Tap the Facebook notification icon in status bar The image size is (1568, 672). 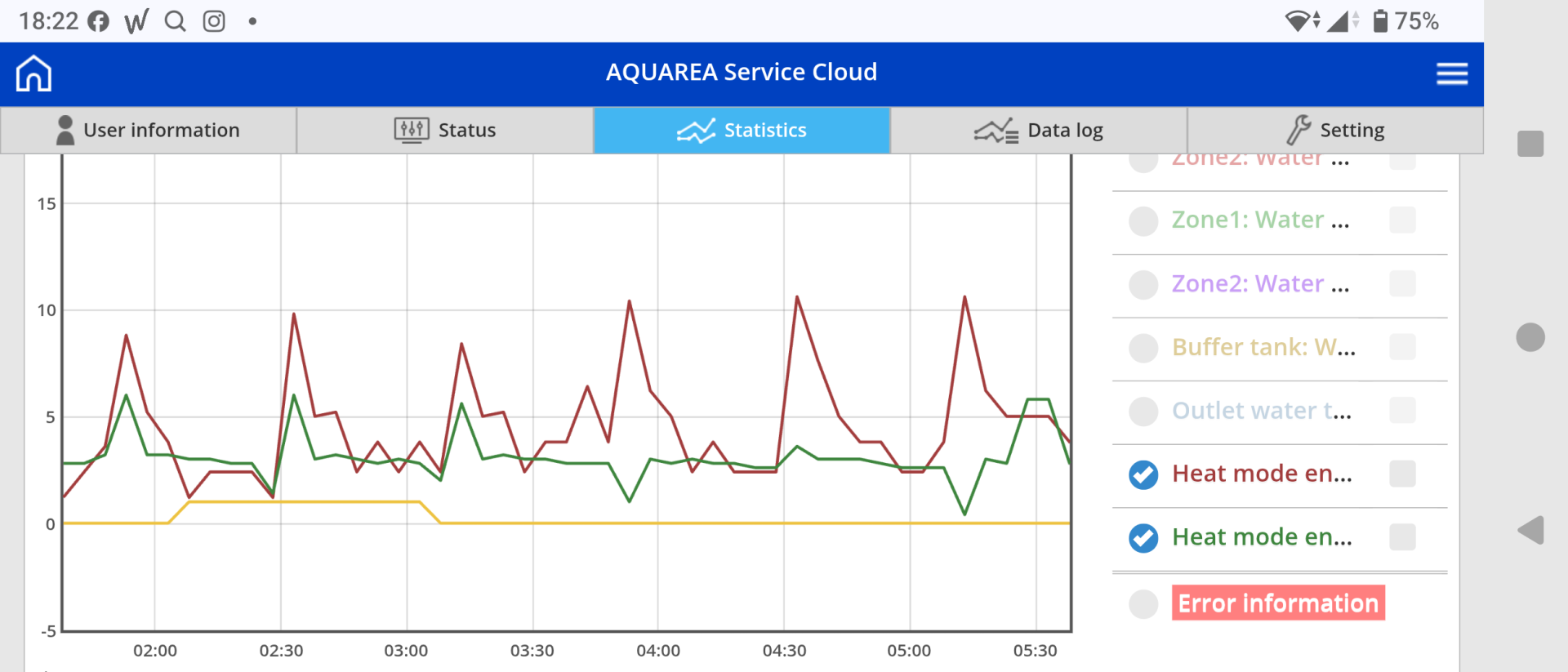tap(99, 21)
